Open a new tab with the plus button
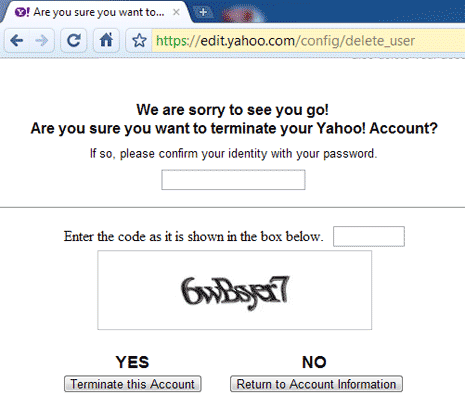465x407 pixels. coord(203,12)
